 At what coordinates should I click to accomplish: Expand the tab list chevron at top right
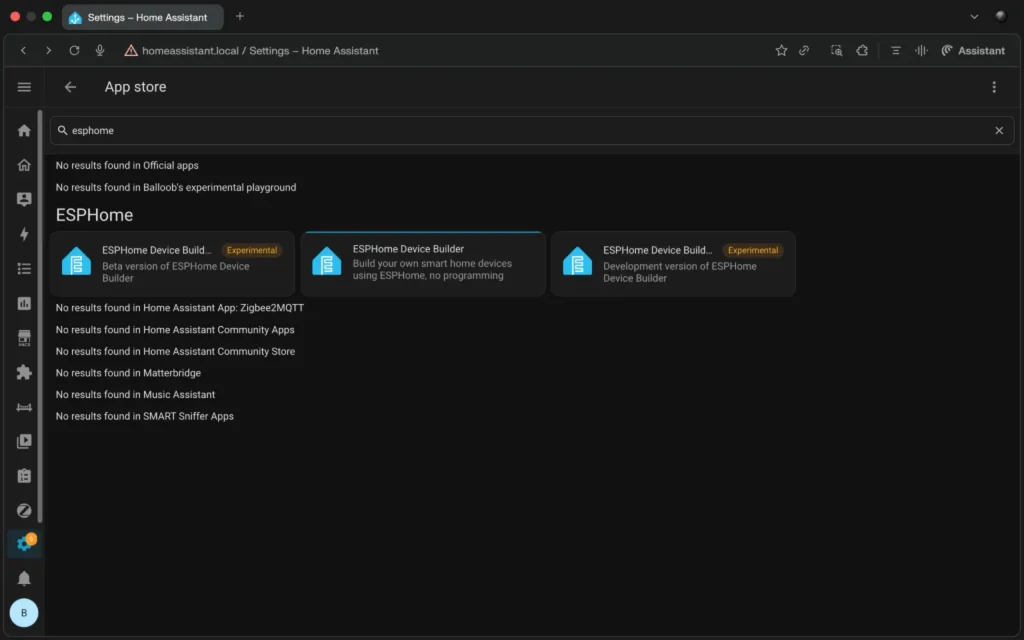pos(974,16)
